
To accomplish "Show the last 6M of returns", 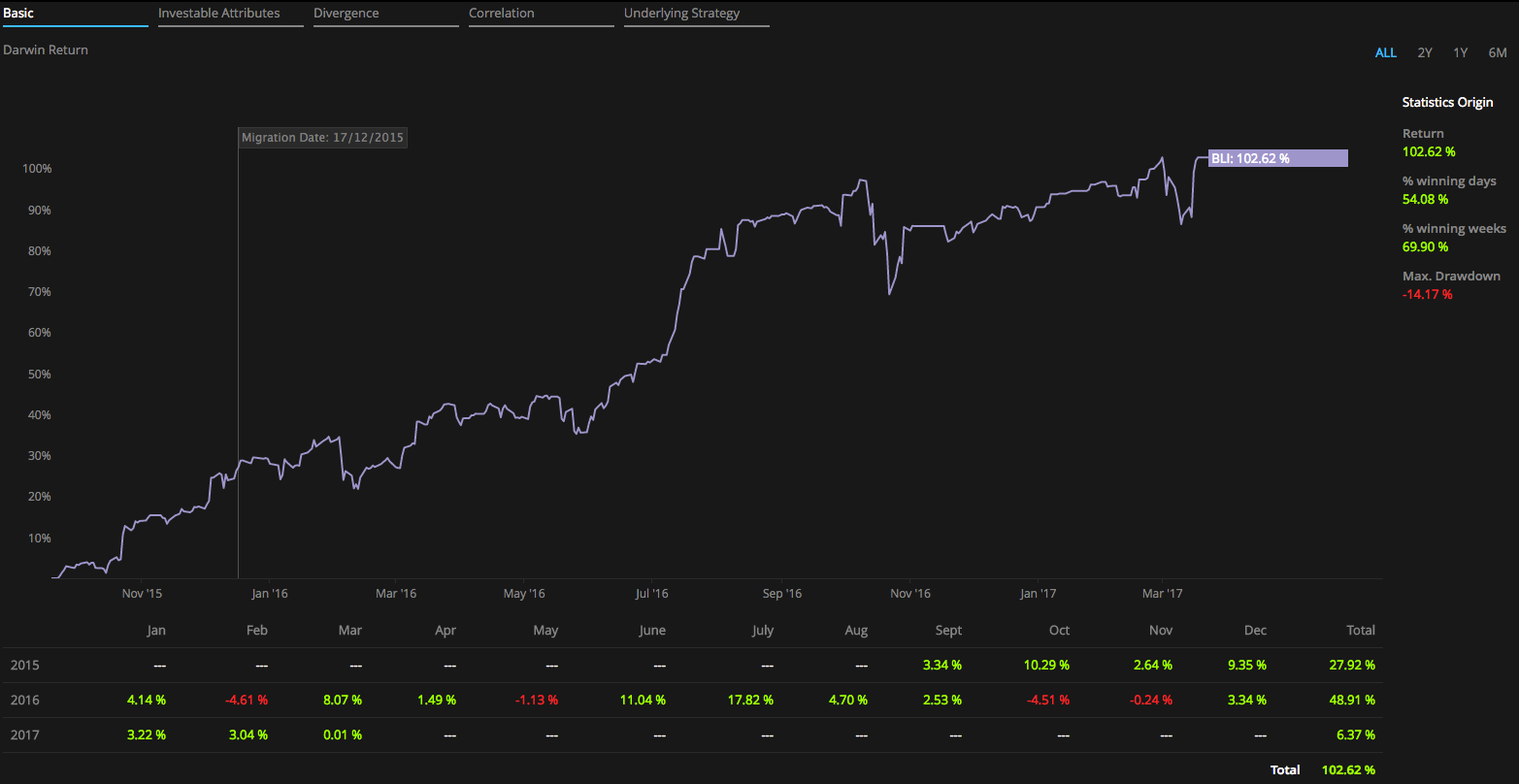I will coord(1497,52).
